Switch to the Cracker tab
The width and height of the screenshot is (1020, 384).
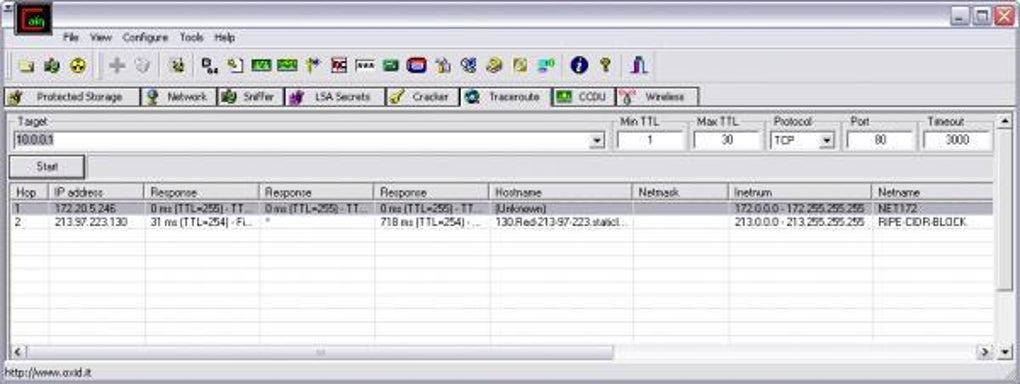pyautogui.click(x=422, y=97)
